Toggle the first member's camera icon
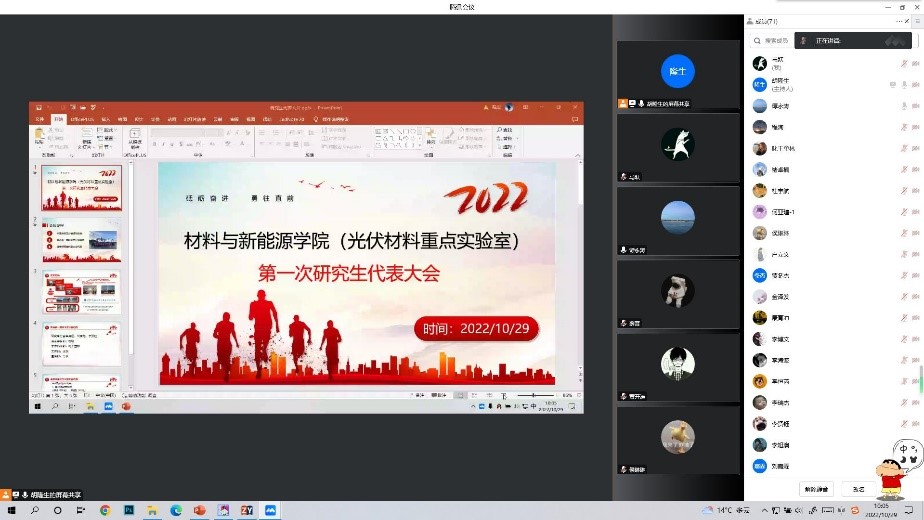Image resolution: width=924 pixels, height=520 pixels. (916, 63)
